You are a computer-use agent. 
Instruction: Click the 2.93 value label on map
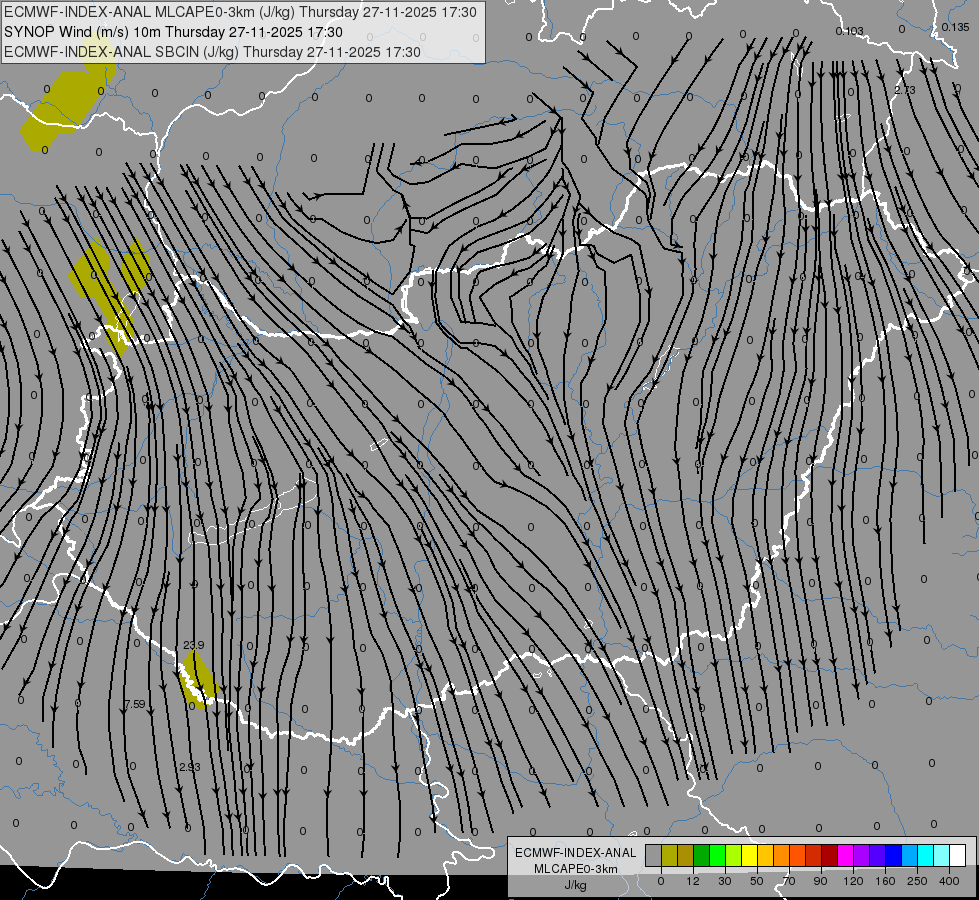190,767
